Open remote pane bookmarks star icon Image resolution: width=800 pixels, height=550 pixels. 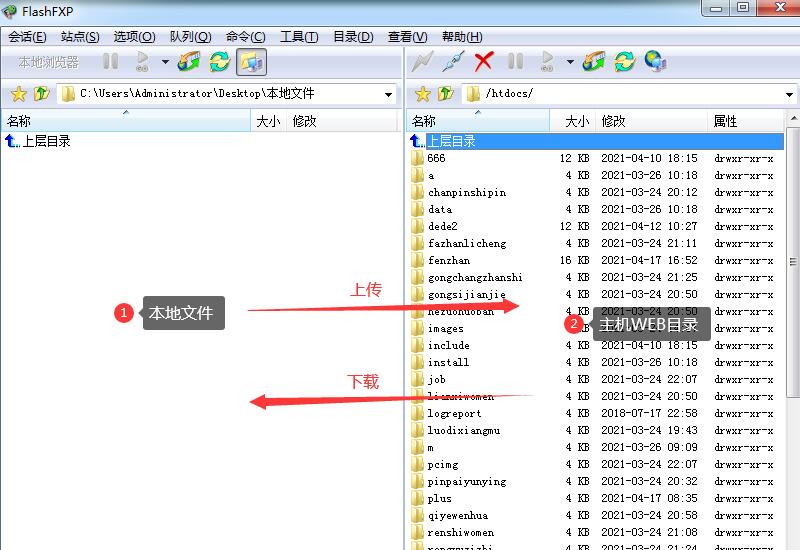click(422, 94)
